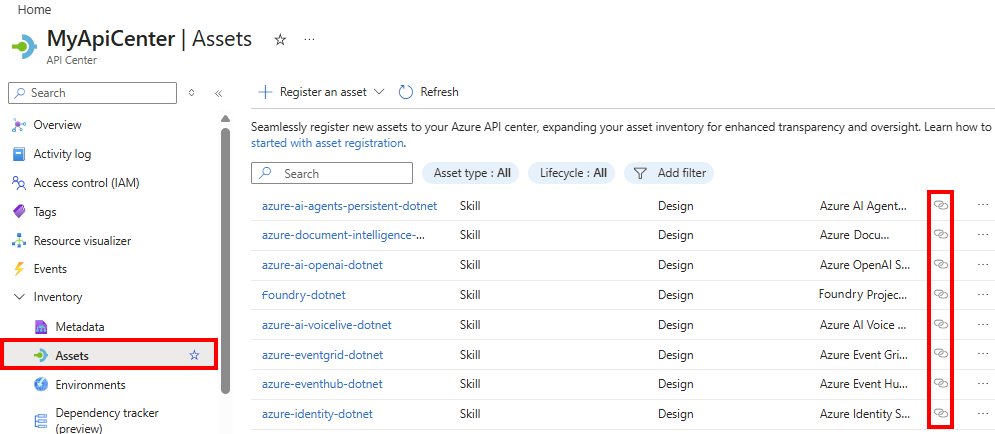Click the MyApiCenter API Center logo icon
995x434 pixels.
click(25, 47)
